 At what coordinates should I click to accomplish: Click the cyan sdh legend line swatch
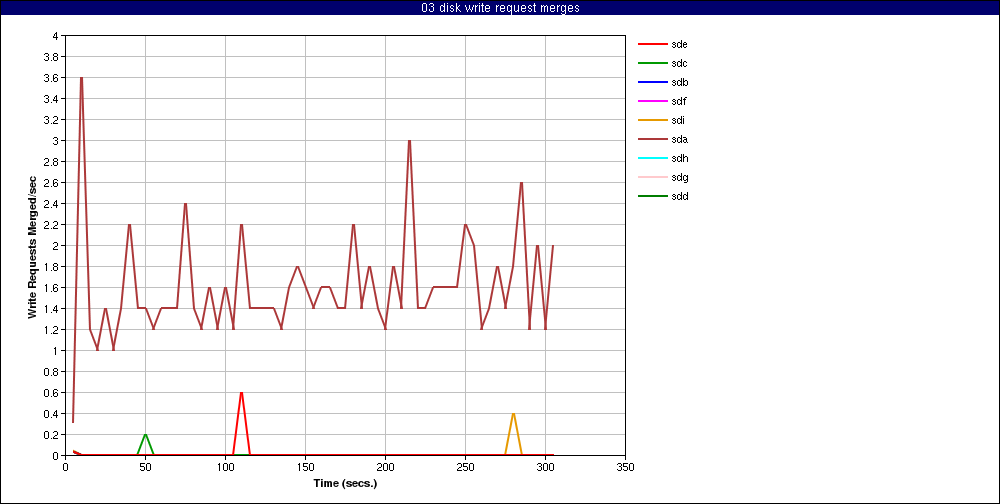652,158
